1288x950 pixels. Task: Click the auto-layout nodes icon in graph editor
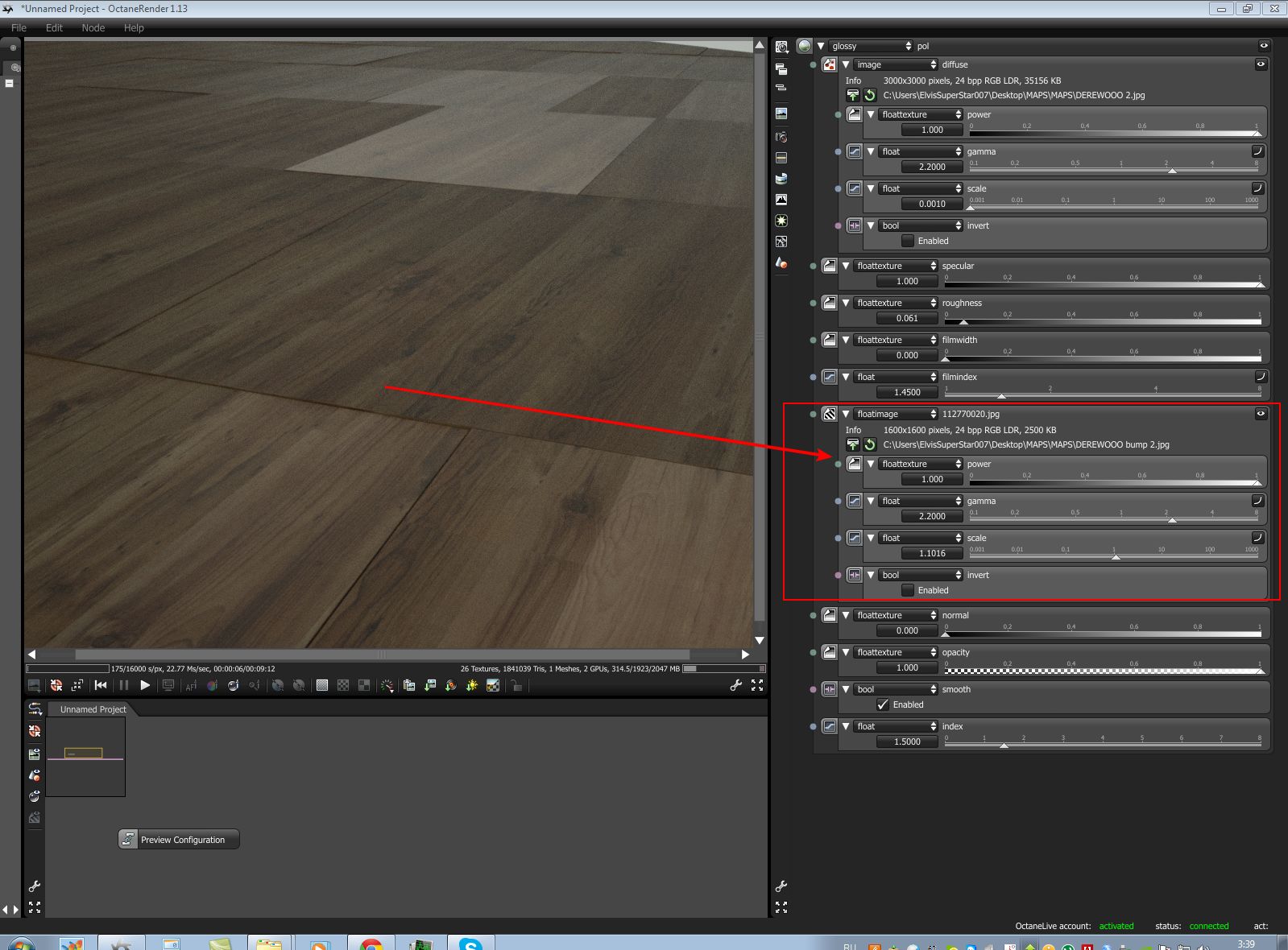[x=35, y=708]
